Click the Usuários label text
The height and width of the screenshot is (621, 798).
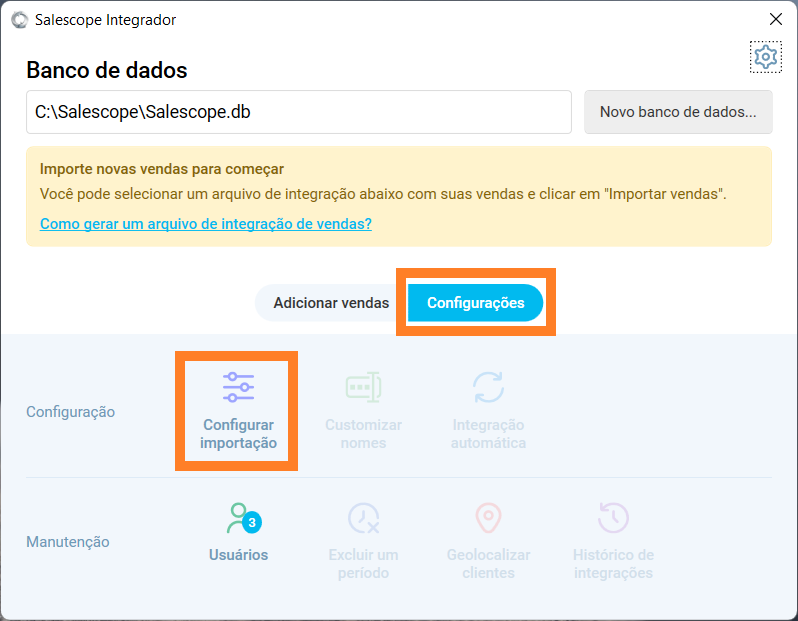238,555
